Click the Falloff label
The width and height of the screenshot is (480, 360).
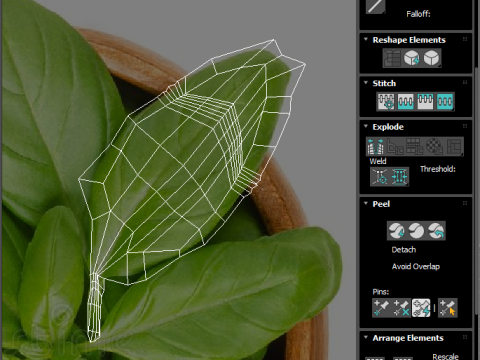[418, 14]
